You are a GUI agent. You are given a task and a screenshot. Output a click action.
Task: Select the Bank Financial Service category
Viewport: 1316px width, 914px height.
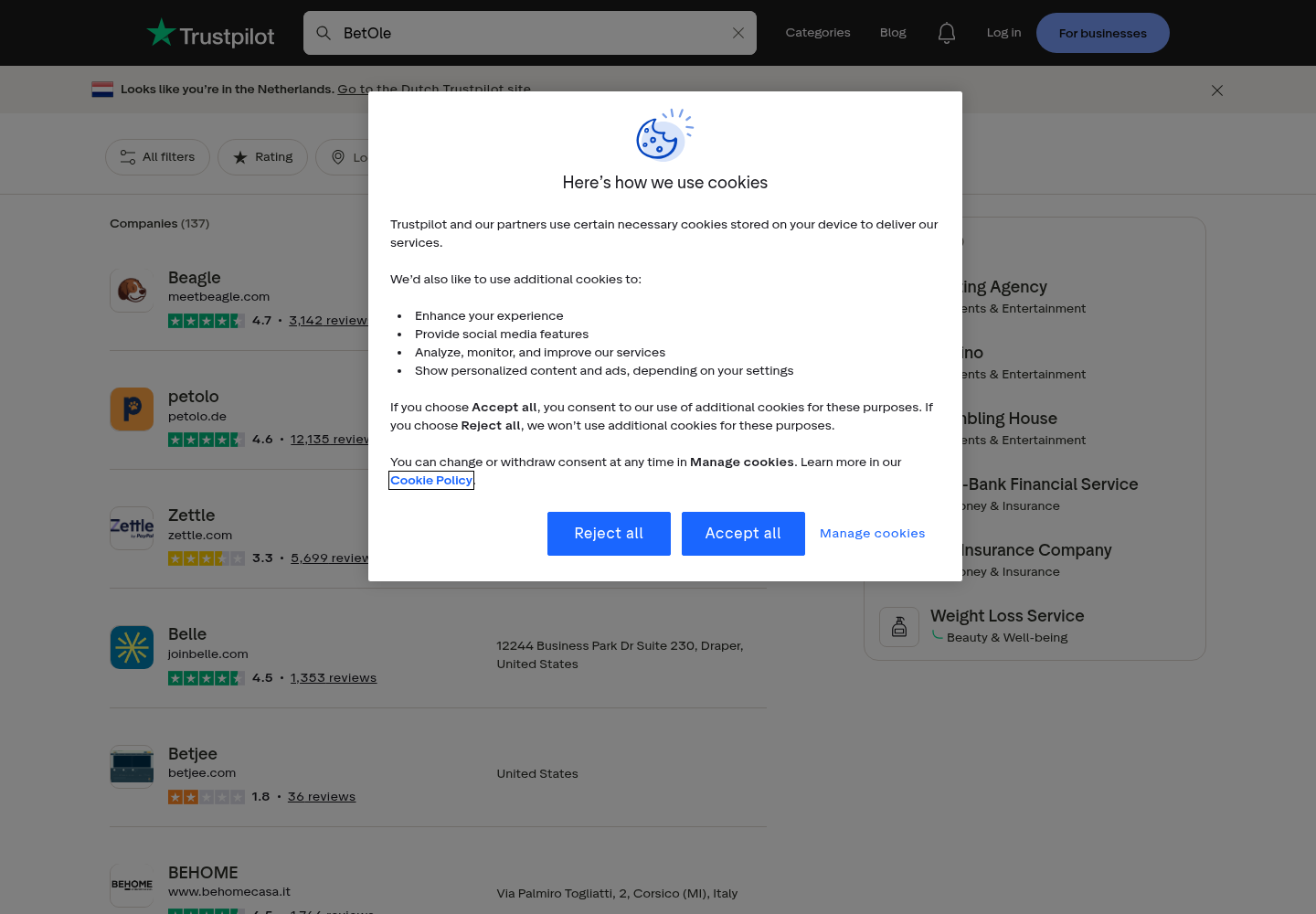click(1050, 484)
